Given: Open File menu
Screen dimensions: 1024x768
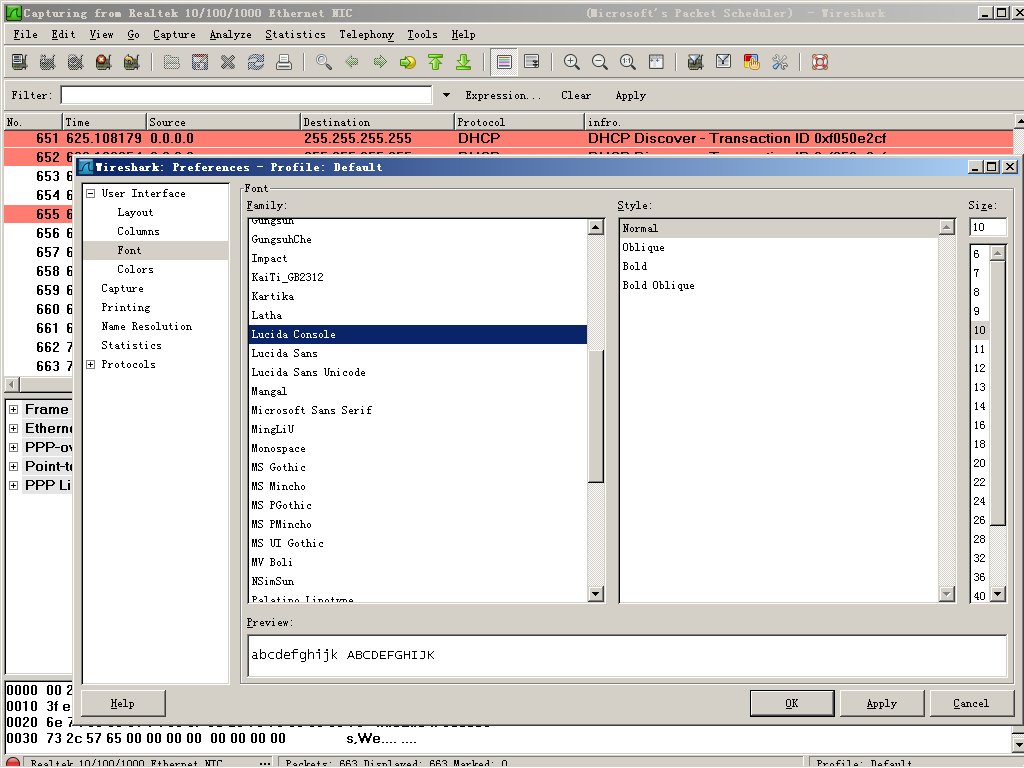Looking at the screenshot, I should [x=25, y=35].
